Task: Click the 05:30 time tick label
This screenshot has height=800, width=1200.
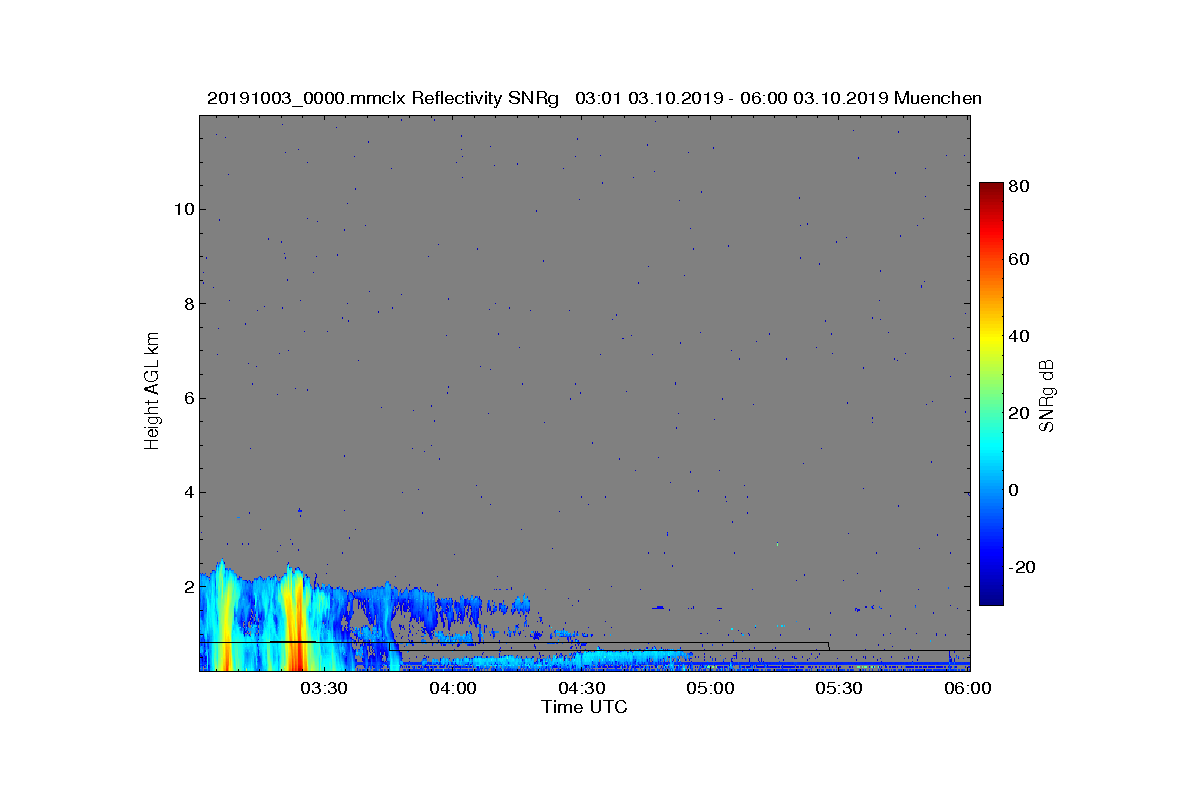Action: tap(840, 689)
